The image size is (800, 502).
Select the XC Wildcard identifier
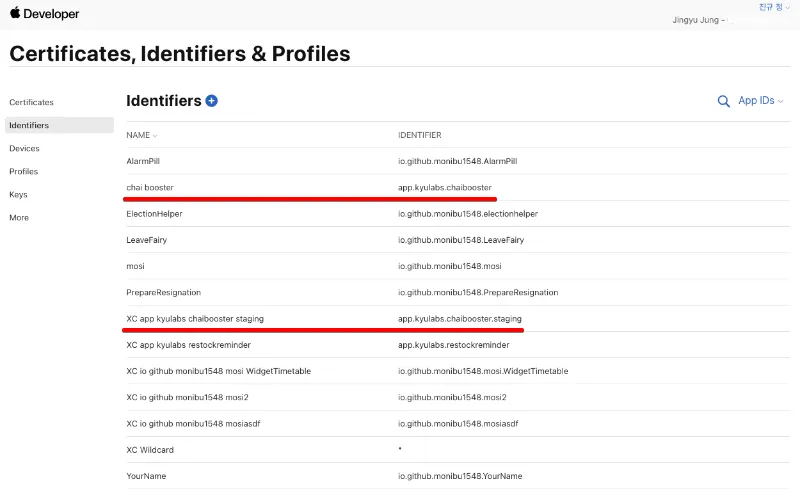pos(150,450)
